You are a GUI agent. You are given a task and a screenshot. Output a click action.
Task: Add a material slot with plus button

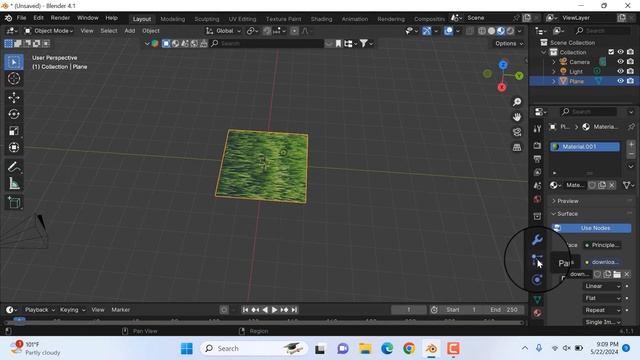point(631,144)
